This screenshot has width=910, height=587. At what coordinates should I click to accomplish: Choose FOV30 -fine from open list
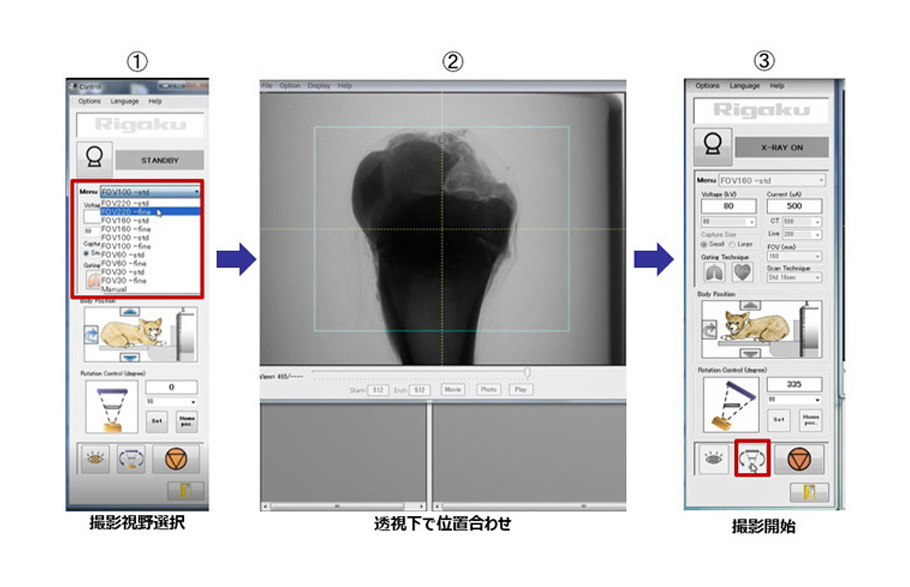(x=150, y=280)
